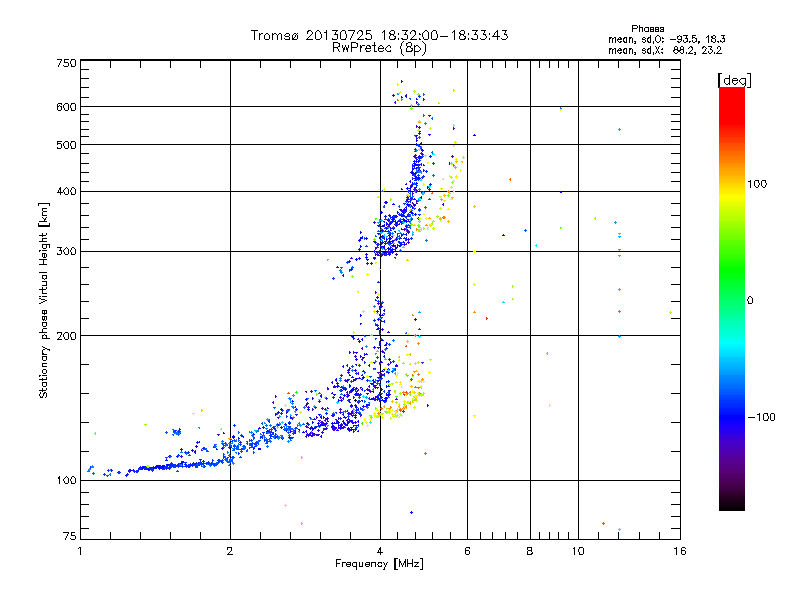This screenshot has width=800, height=600.
Task: Click the x-axis tick label '4'
Action: point(380,551)
